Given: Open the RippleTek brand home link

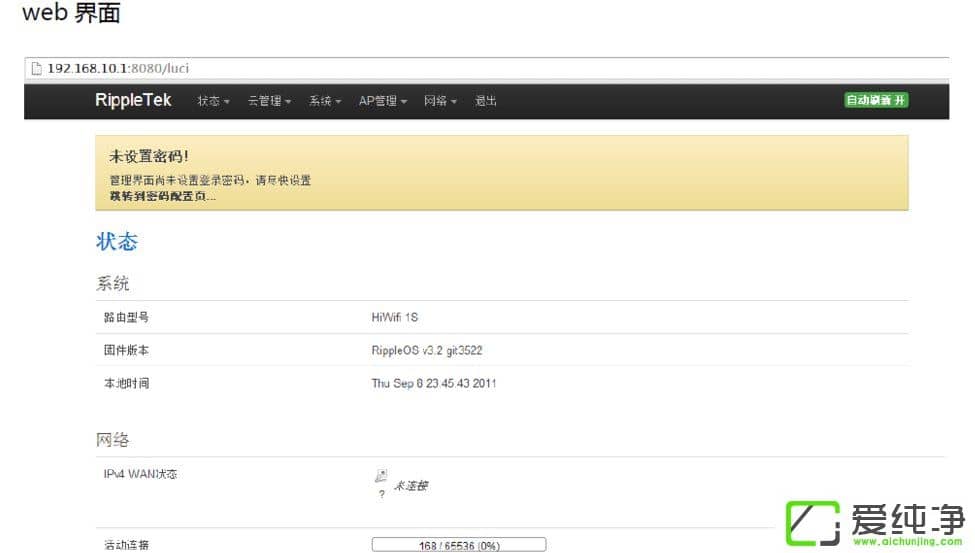Looking at the screenshot, I should point(133,100).
